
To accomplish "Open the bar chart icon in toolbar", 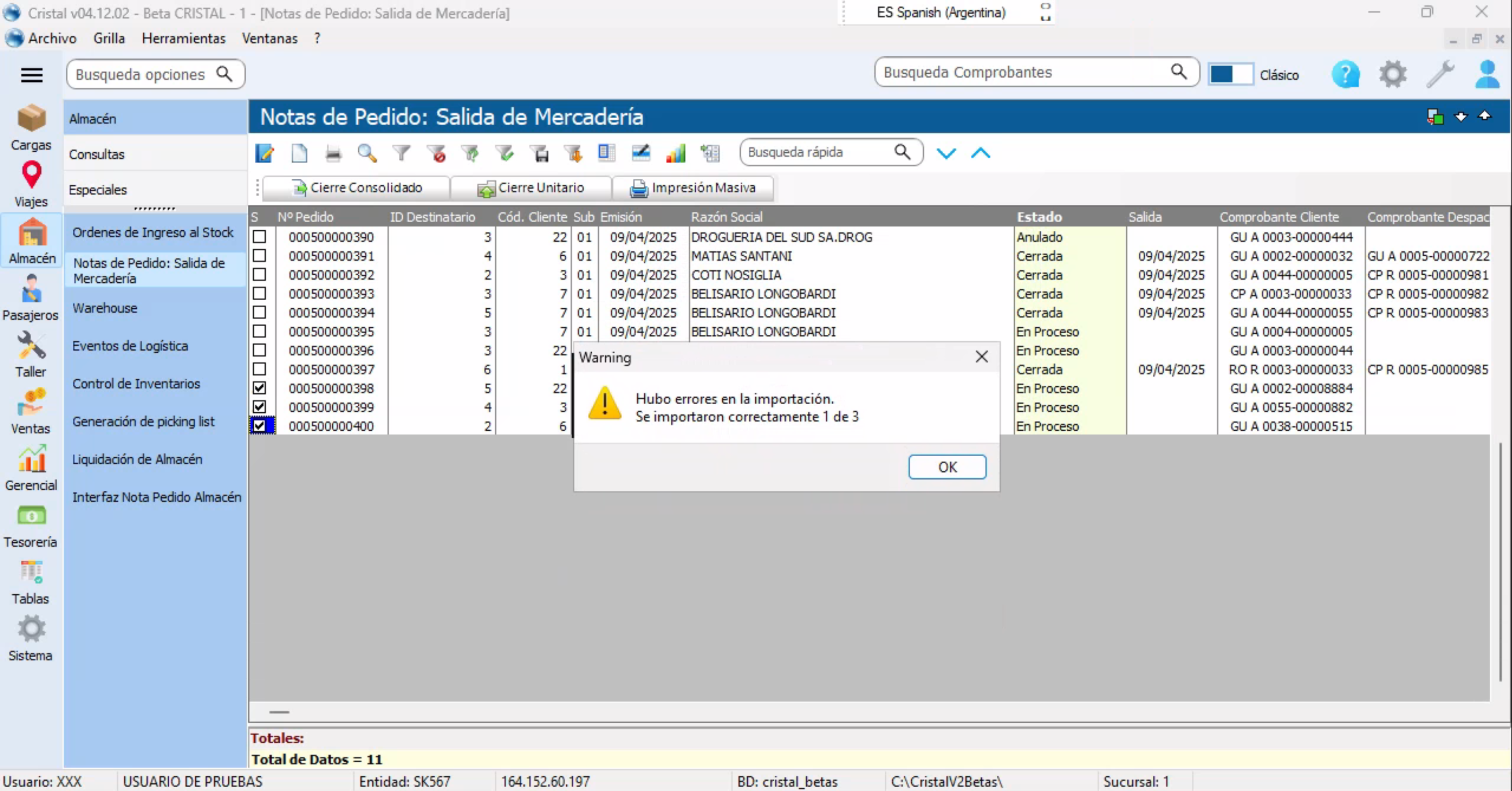I will (x=675, y=153).
